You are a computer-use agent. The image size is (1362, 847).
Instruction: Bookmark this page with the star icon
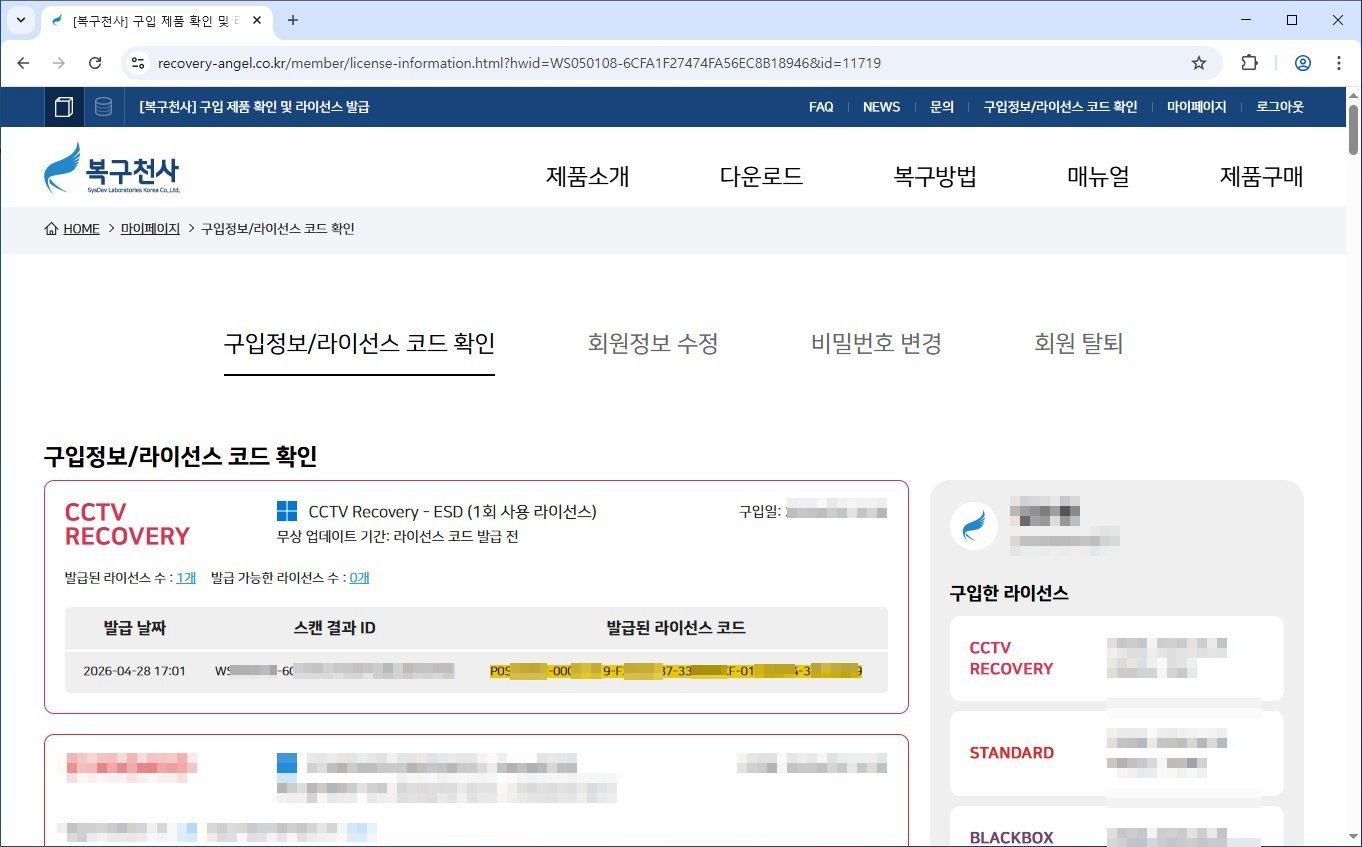click(x=1198, y=63)
